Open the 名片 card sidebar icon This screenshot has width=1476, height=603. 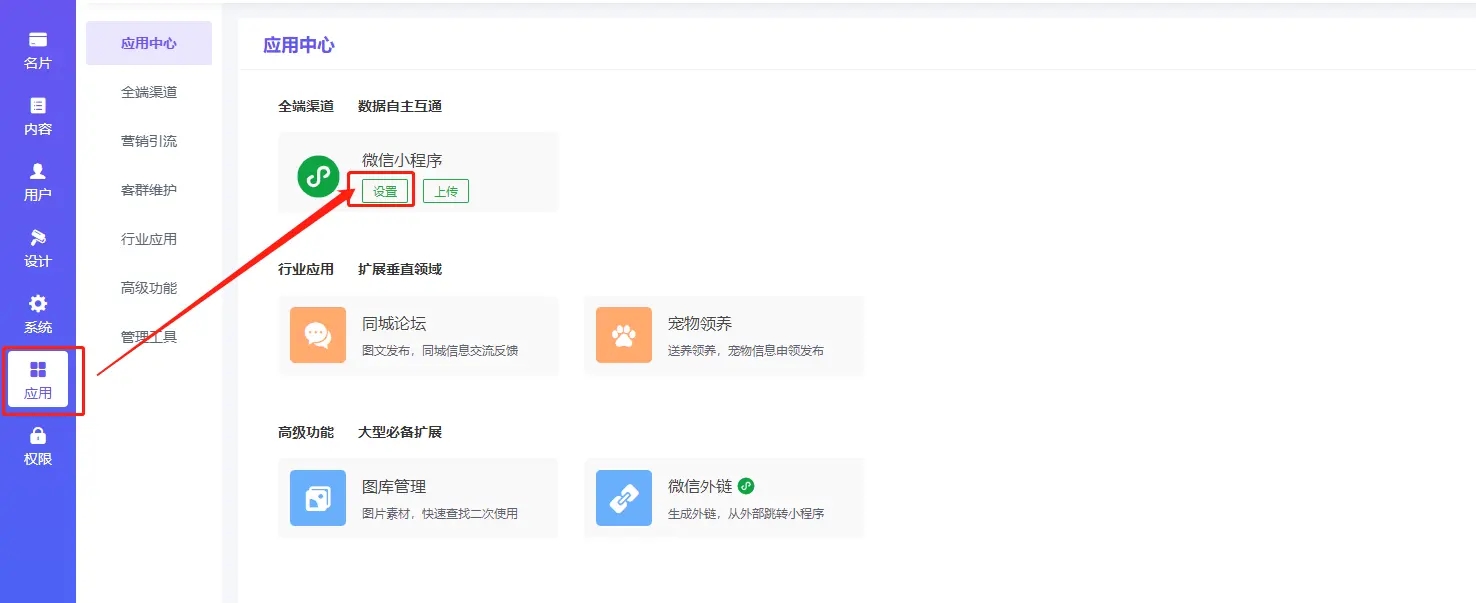[x=38, y=40]
